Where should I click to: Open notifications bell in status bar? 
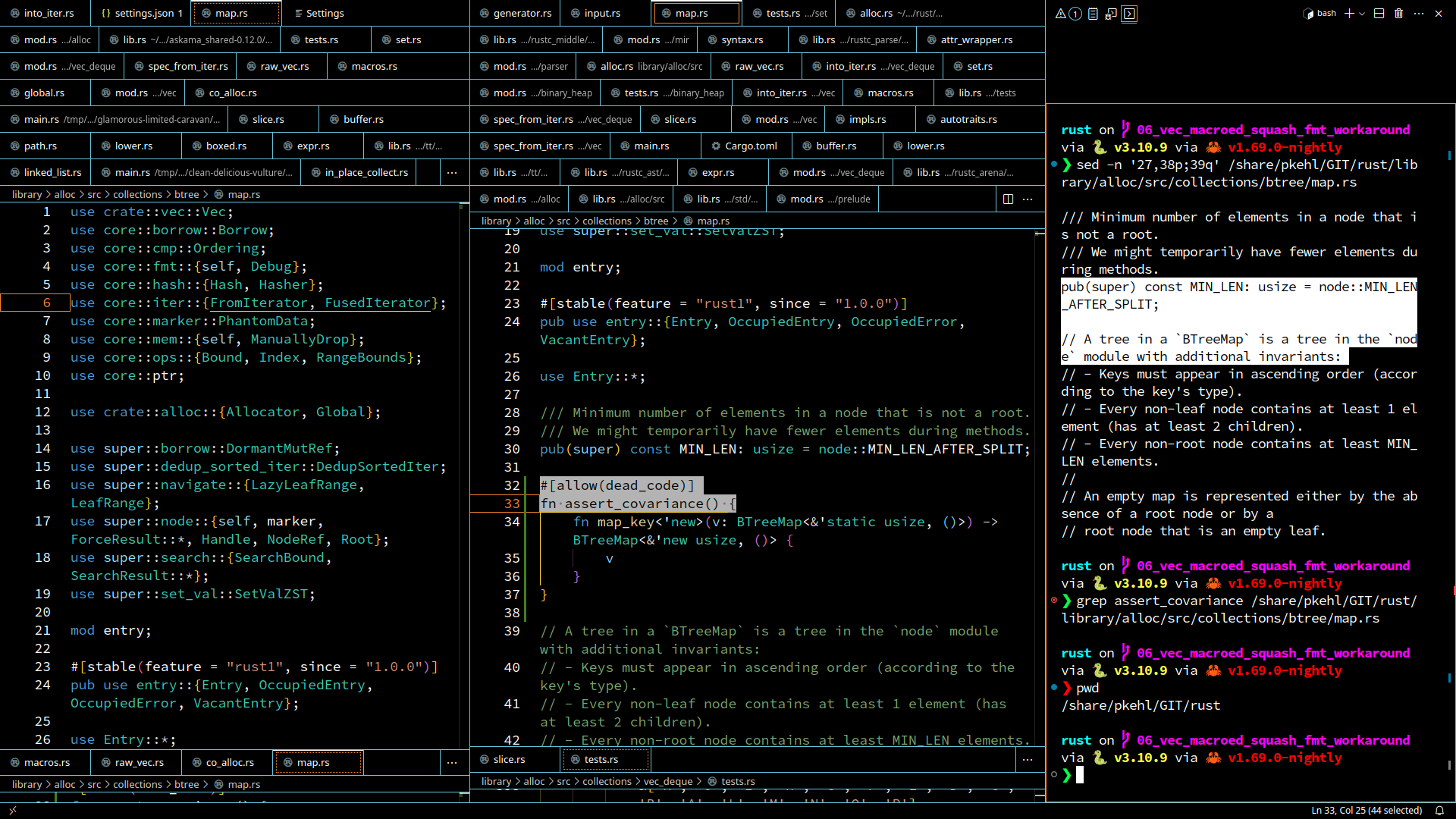[1439, 811]
